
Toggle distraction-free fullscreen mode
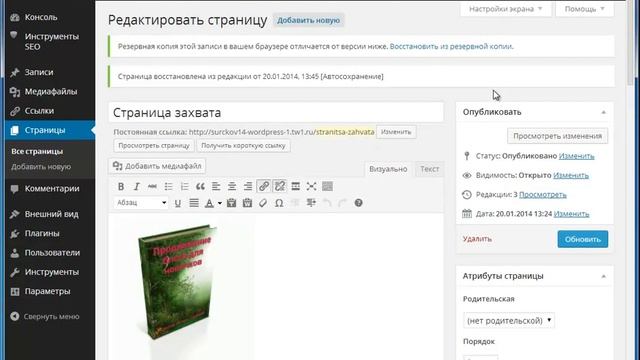[311, 187]
